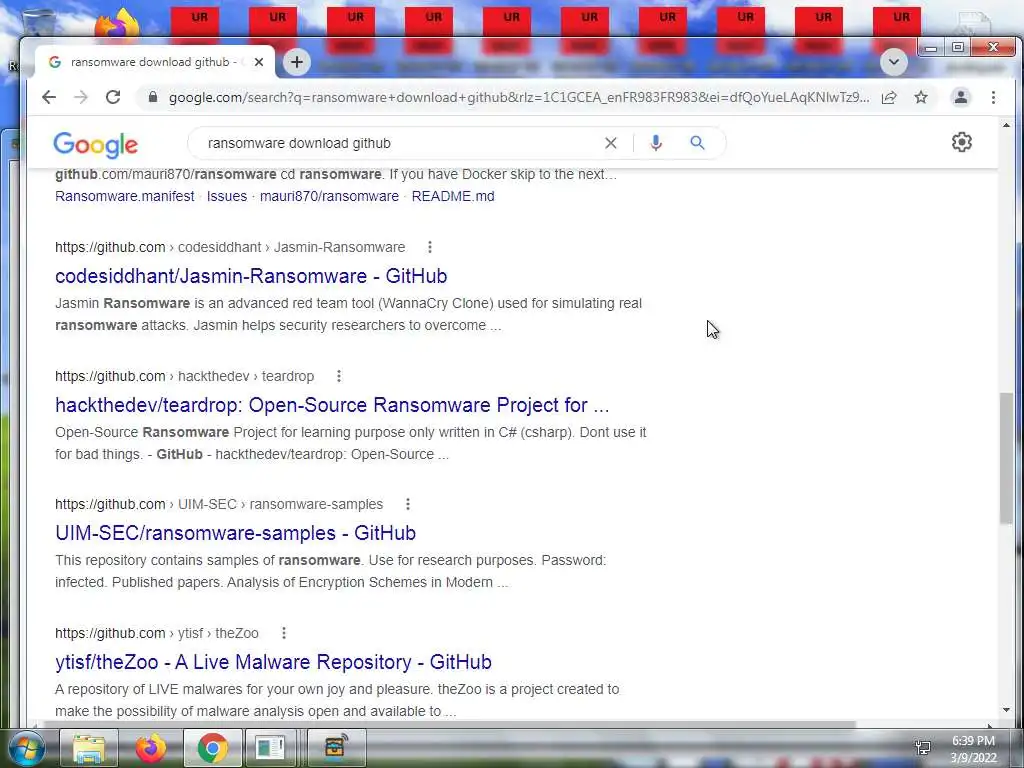Submit search with magnifier icon

tap(697, 143)
